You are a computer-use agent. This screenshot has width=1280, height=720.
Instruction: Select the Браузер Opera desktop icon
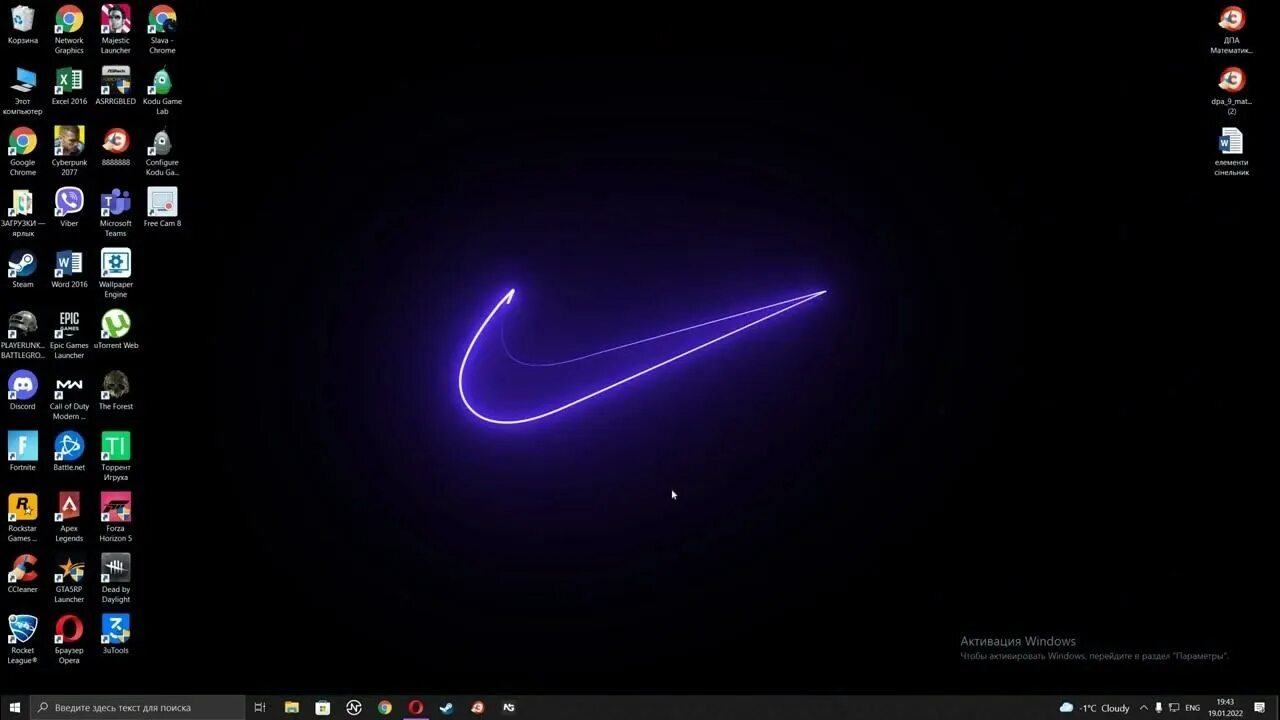coord(69,640)
